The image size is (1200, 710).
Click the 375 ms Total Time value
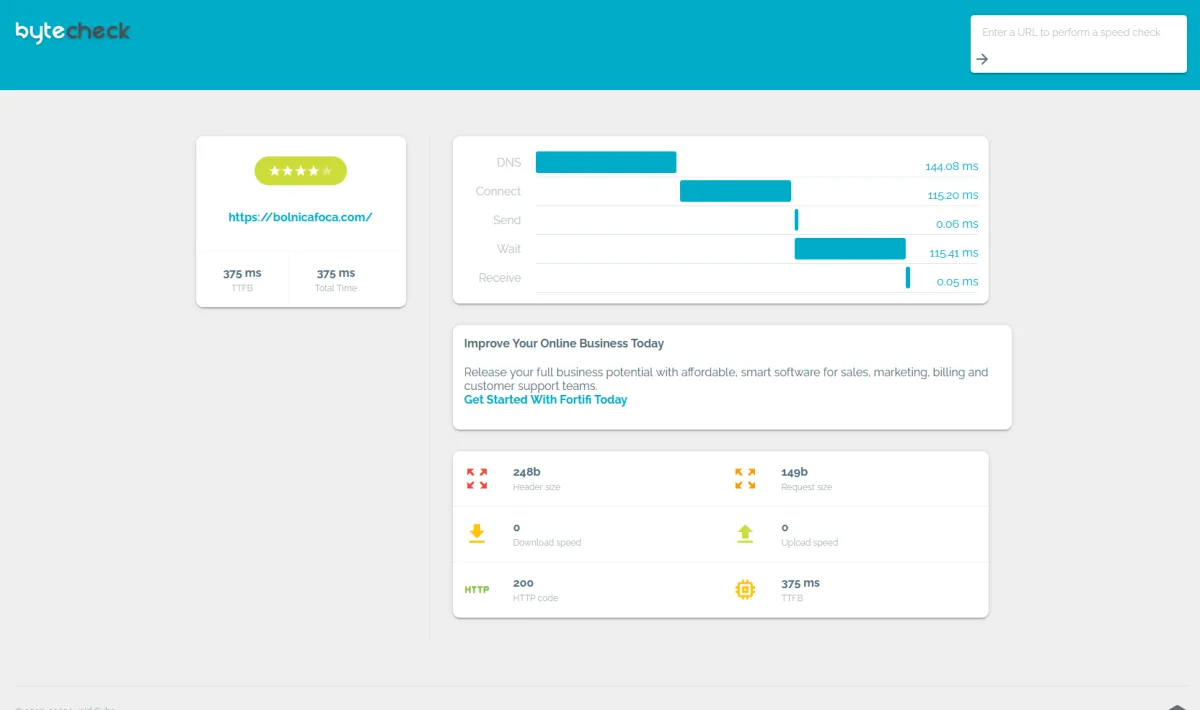[x=336, y=273]
